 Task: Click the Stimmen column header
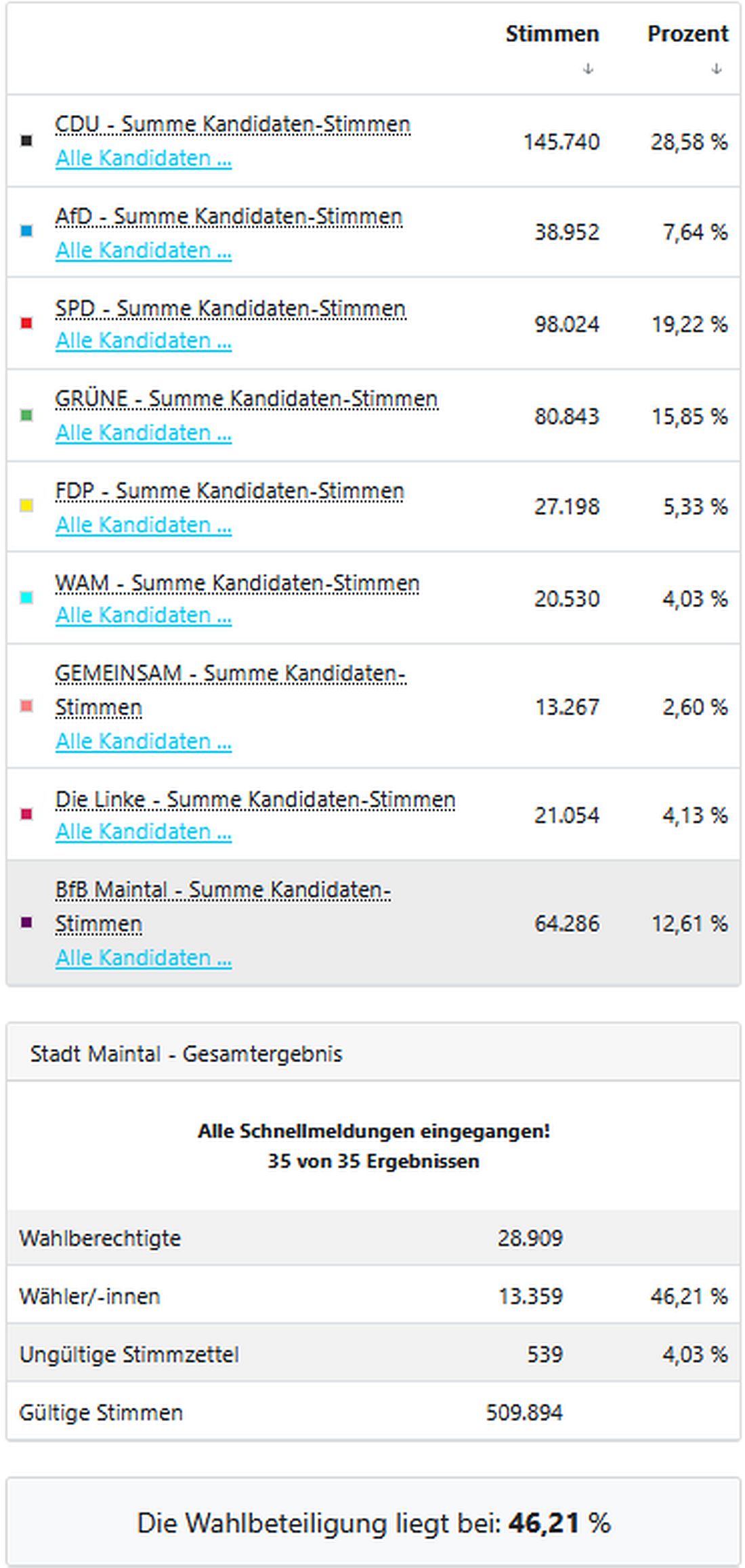pyautogui.click(x=552, y=34)
